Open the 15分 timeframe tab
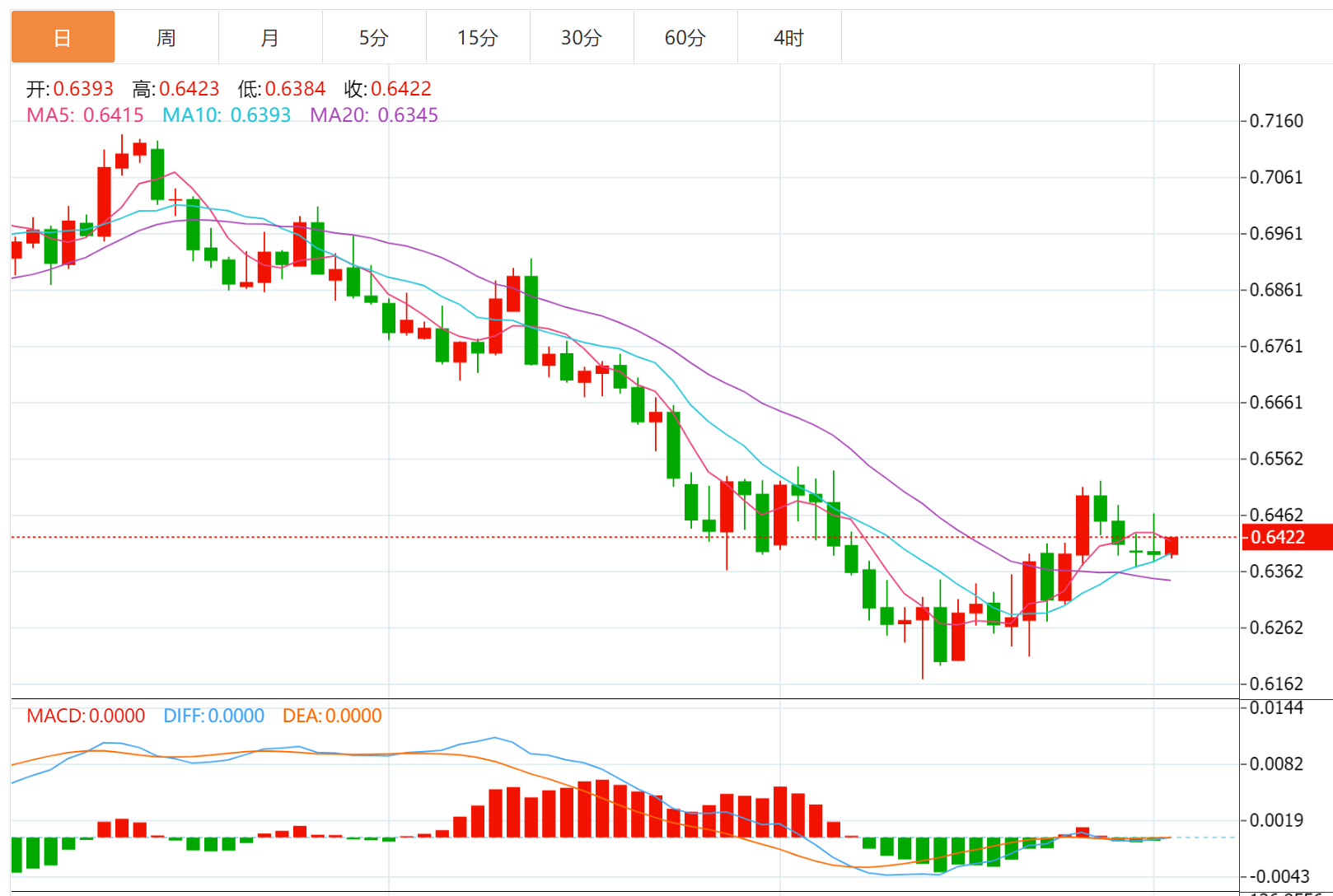 click(478, 37)
